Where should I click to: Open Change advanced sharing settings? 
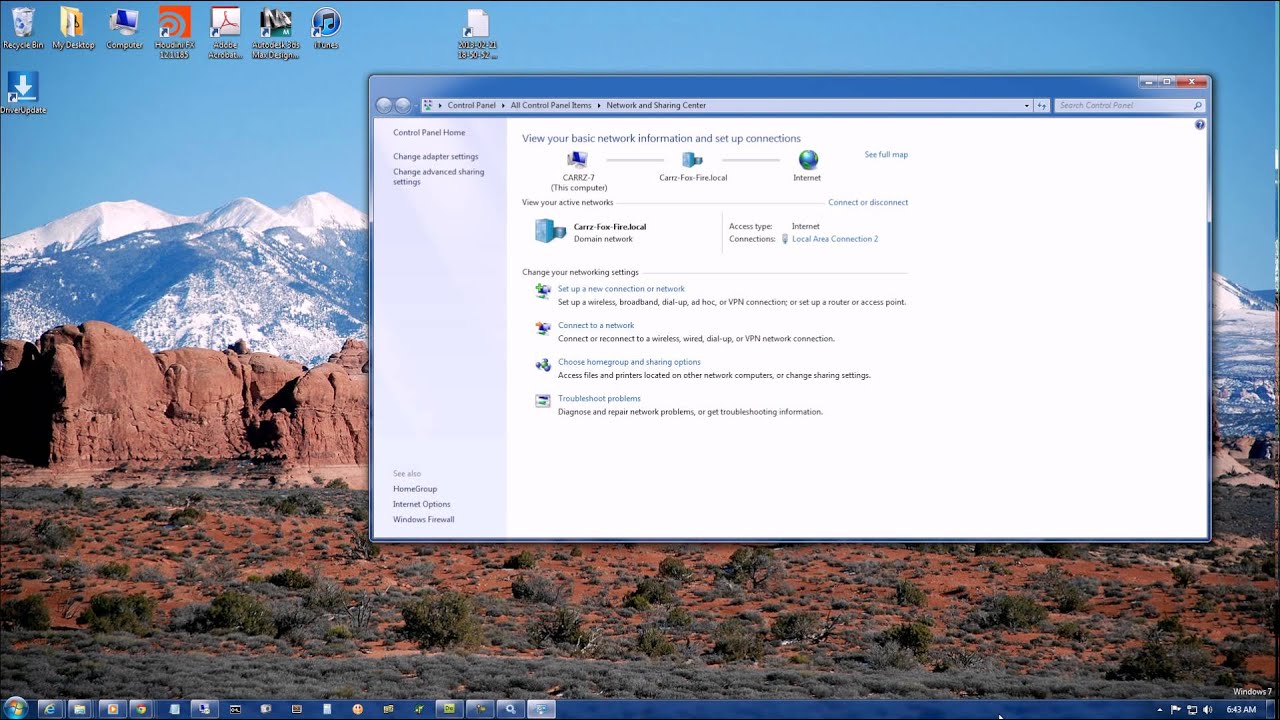tap(439, 177)
